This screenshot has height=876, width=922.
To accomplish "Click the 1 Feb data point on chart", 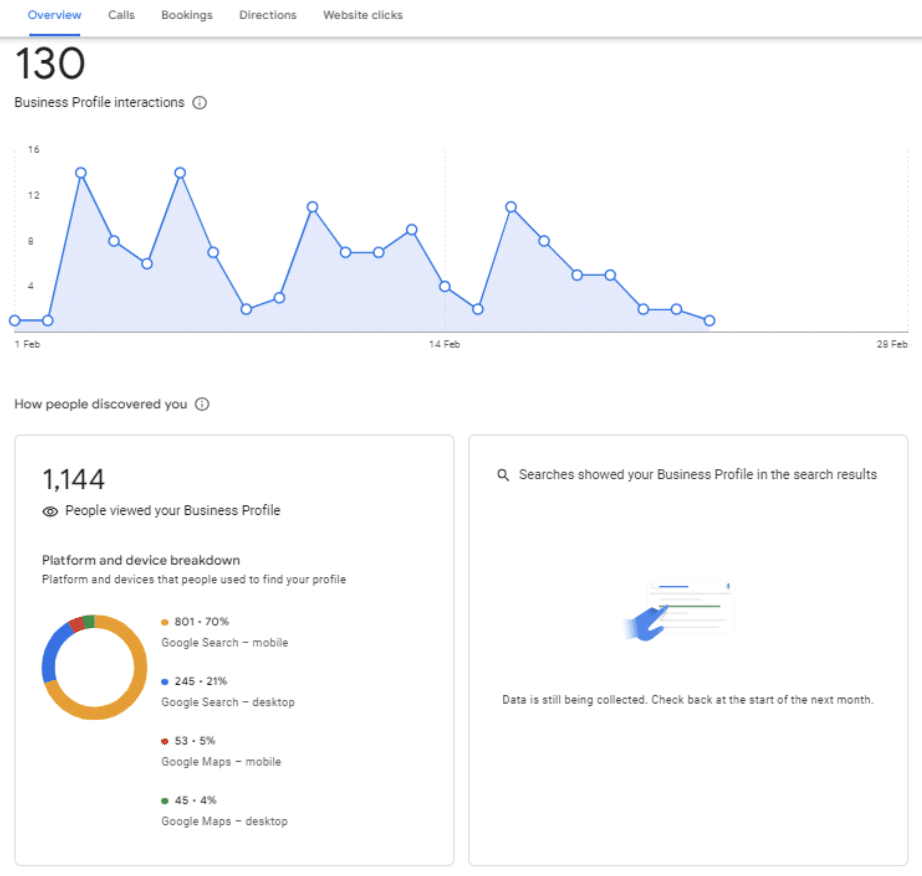I will (x=15, y=320).
